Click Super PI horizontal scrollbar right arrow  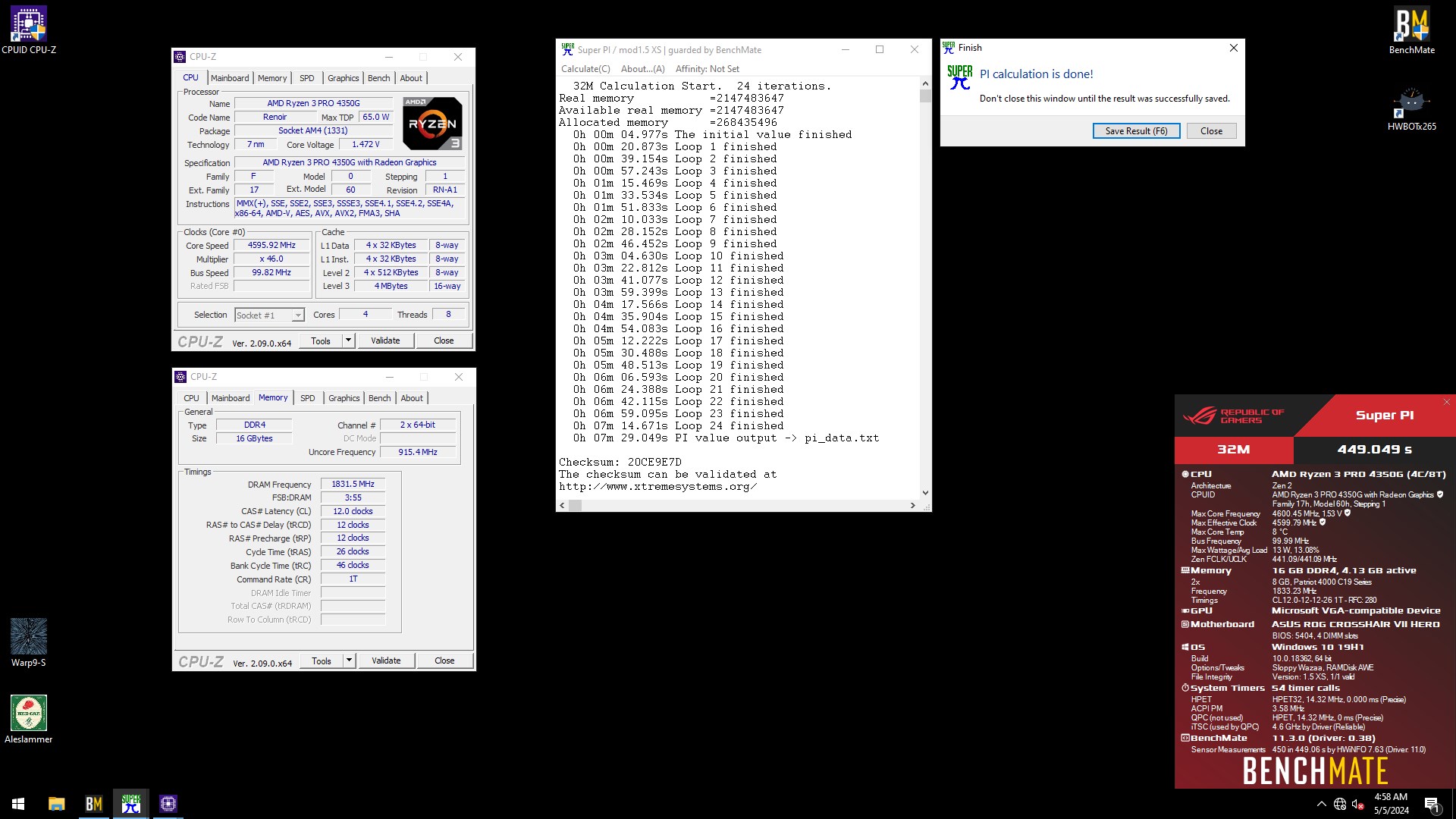point(912,506)
